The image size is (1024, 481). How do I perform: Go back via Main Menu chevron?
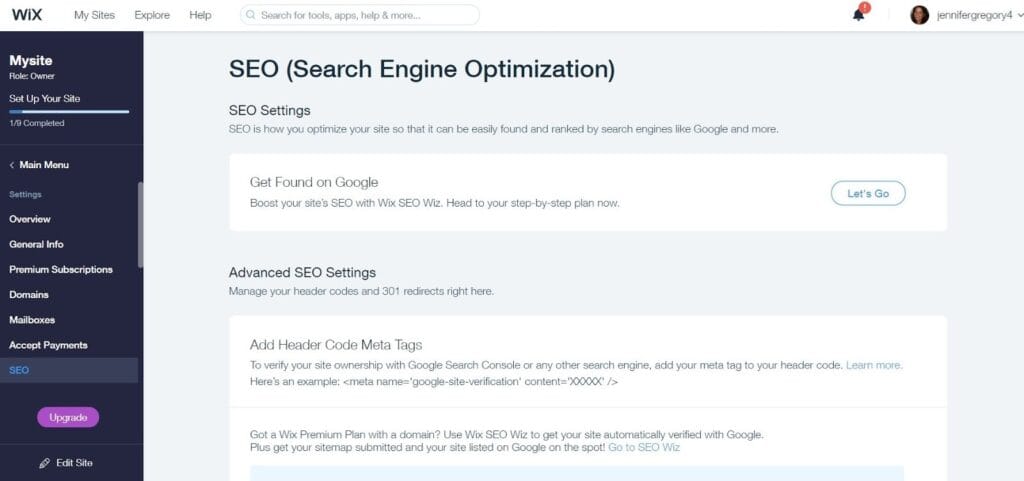12,165
